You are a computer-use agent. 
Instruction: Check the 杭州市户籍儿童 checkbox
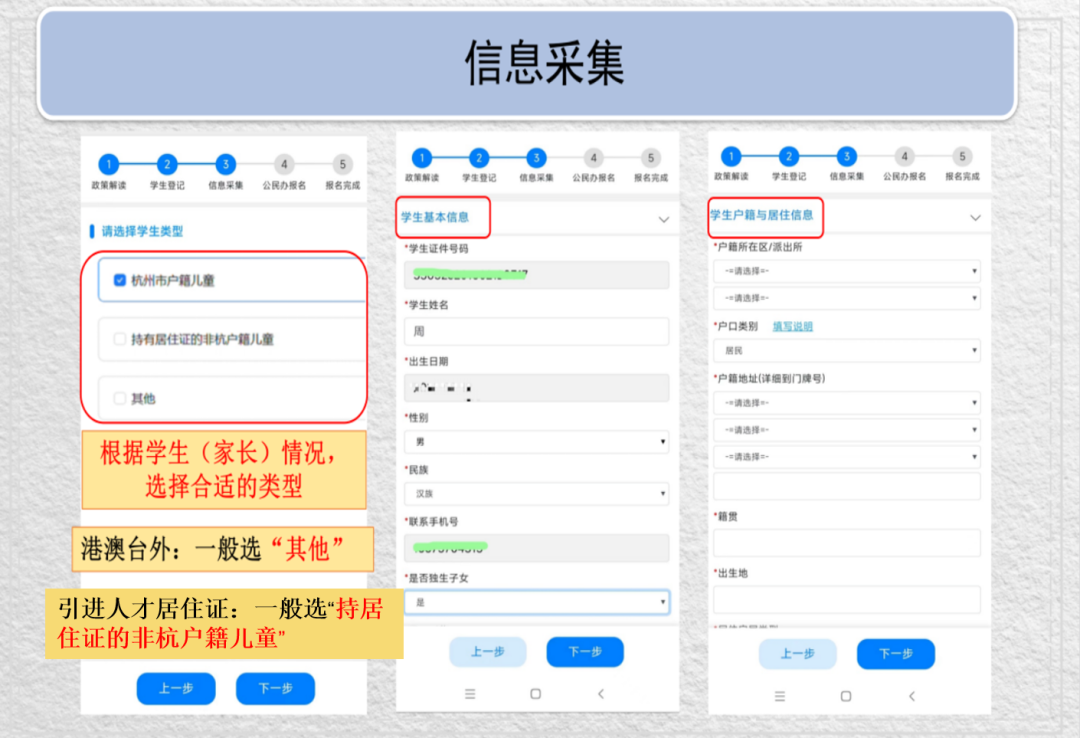[120, 280]
